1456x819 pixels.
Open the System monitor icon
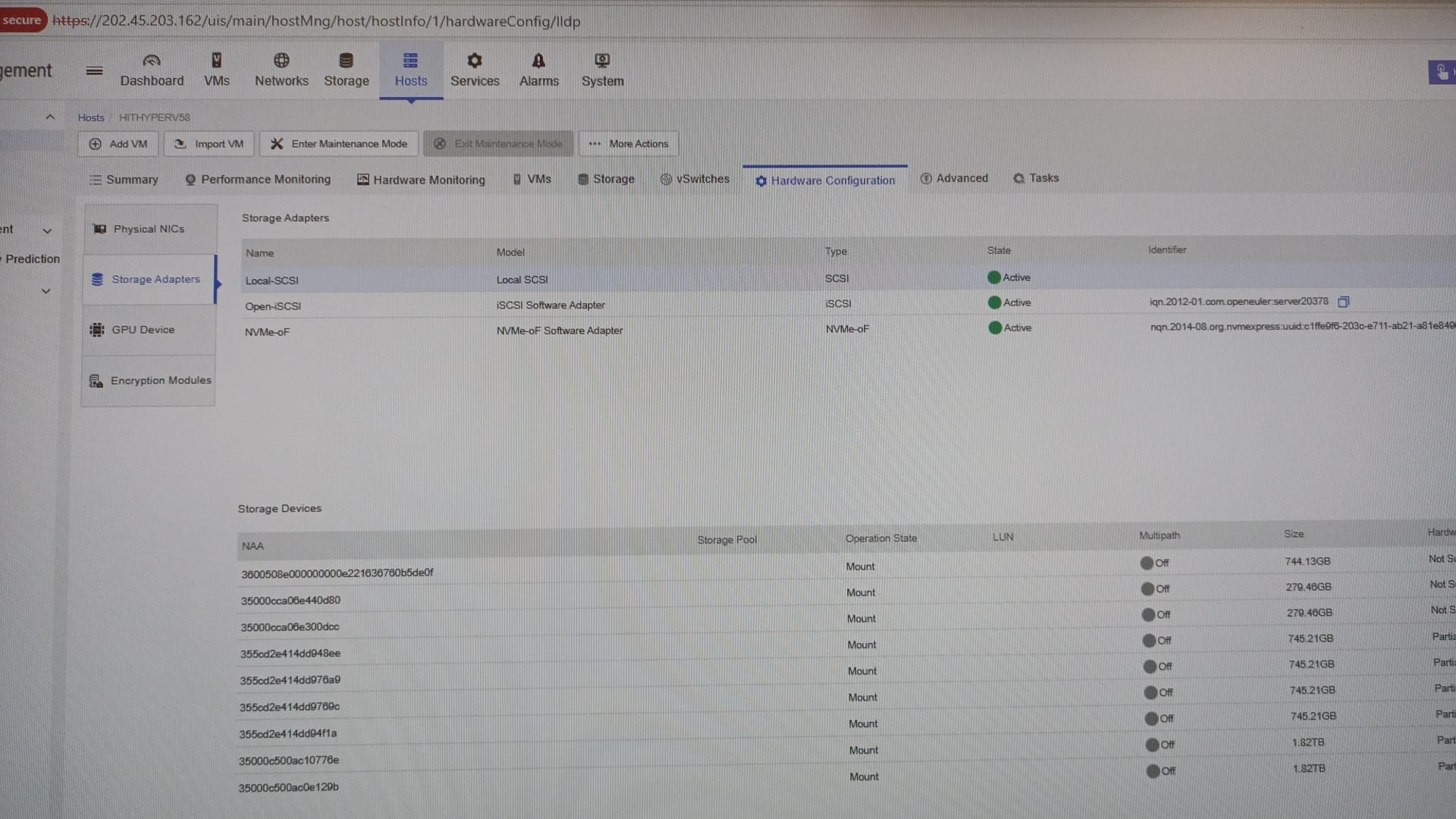[602, 61]
